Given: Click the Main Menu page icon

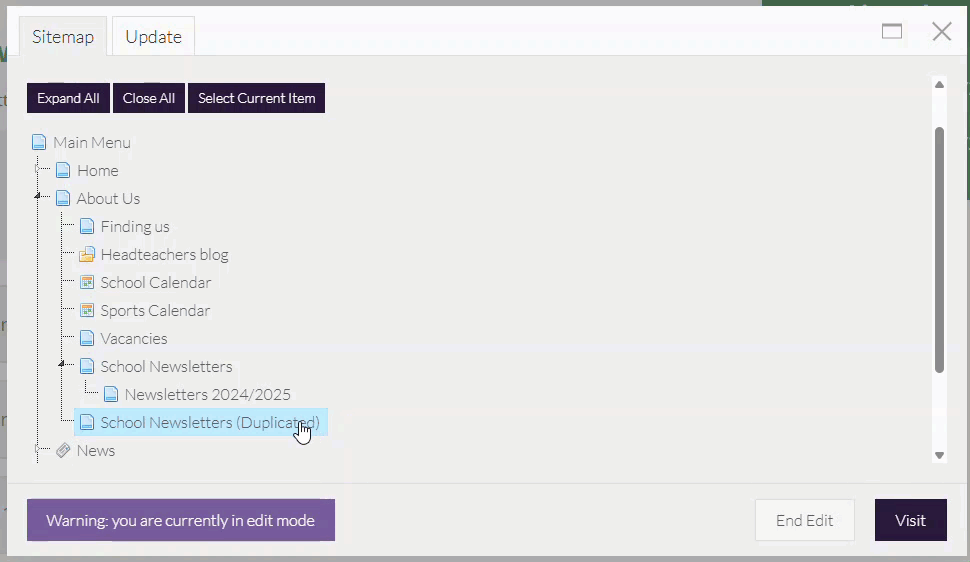Looking at the screenshot, I should pos(39,143).
